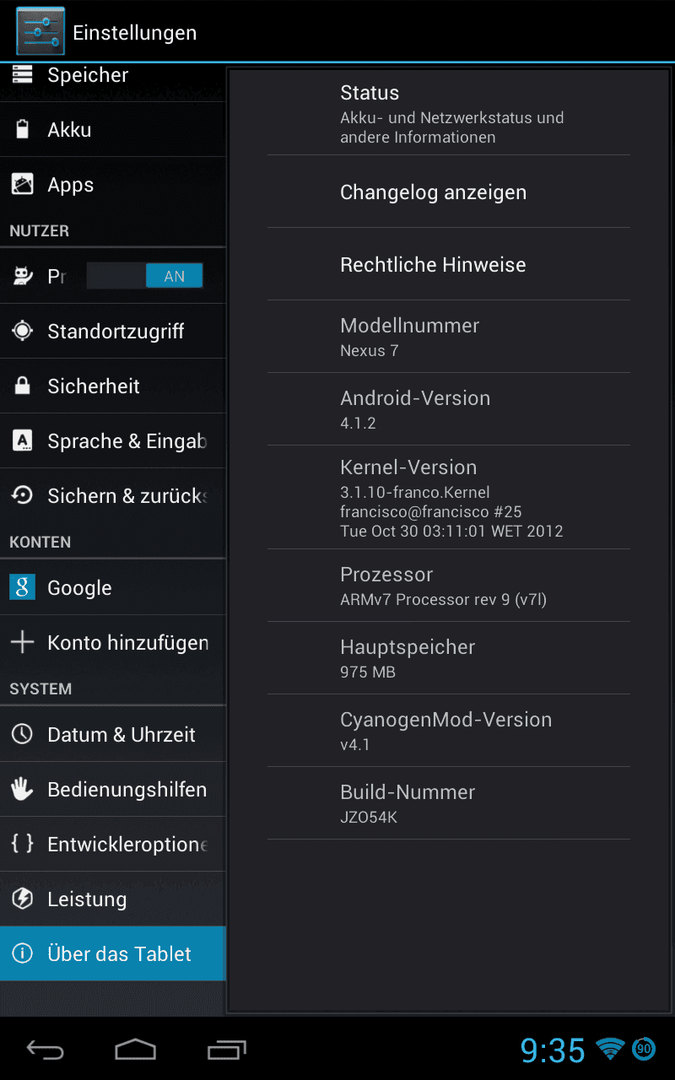Tap Changelog anzeigen
This screenshot has height=1080, width=675.
448,192
